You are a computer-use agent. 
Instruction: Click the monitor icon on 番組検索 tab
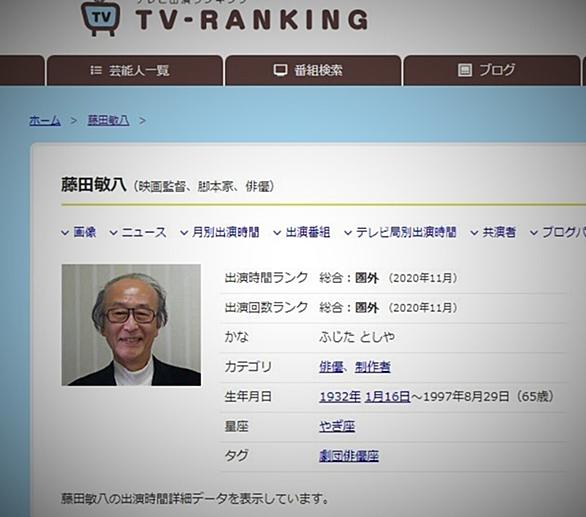[x=280, y=70]
